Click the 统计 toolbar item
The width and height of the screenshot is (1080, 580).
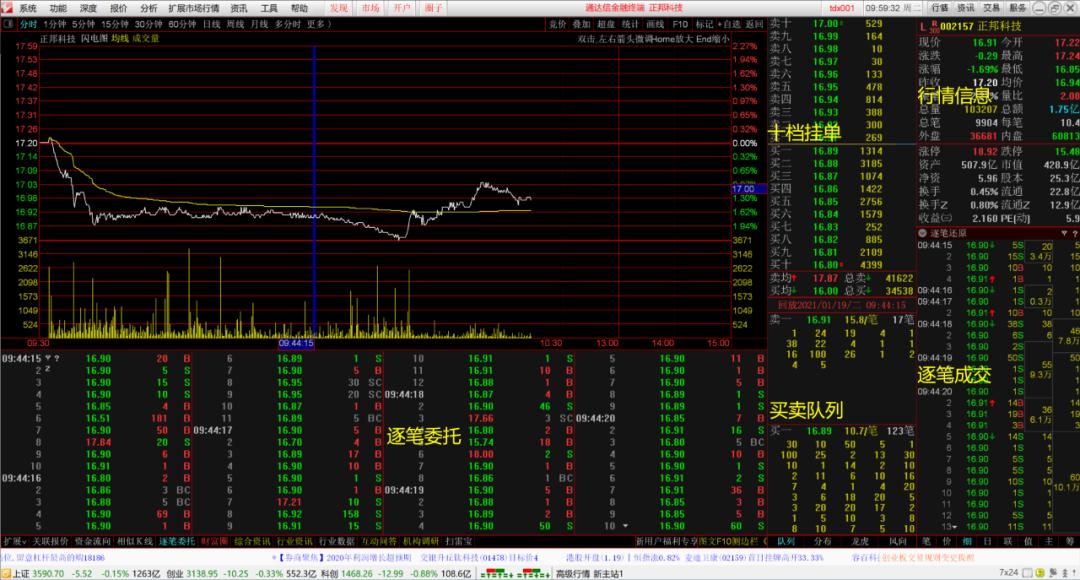click(630, 24)
